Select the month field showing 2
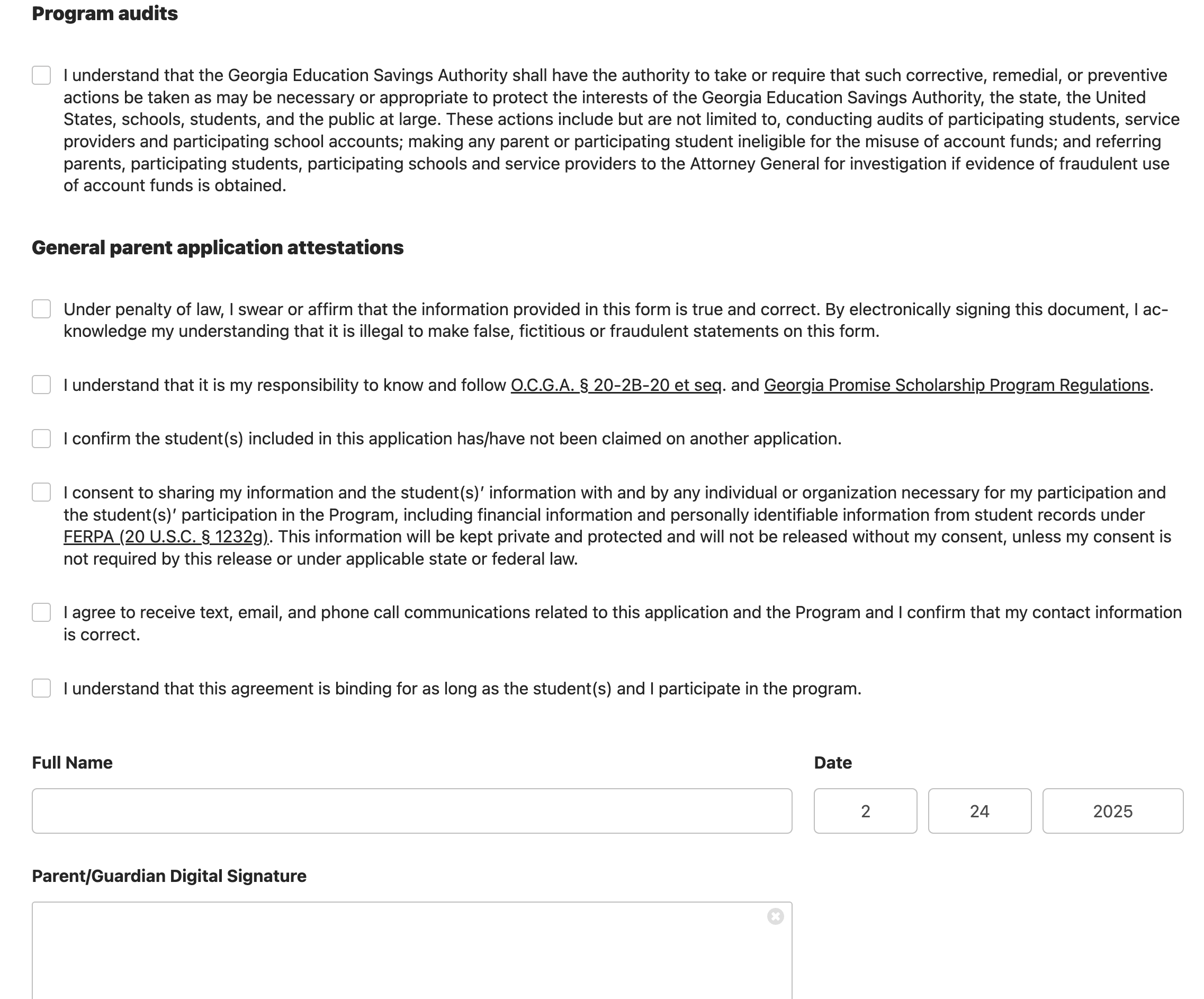The image size is (1204, 999). pyautogui.click(x=865, y=811)
